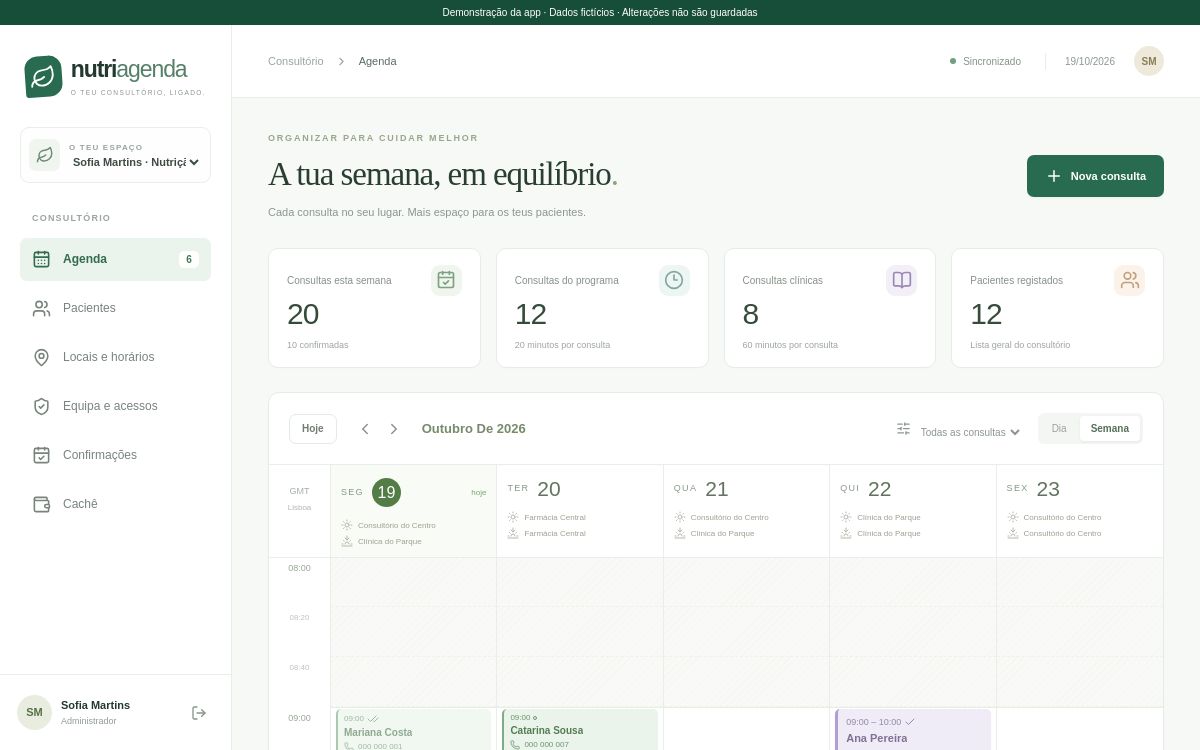1200x750 pixels.
Task: Click Wednesday's afternoon icon for Clínica do Parque
Action: point(680,533)
